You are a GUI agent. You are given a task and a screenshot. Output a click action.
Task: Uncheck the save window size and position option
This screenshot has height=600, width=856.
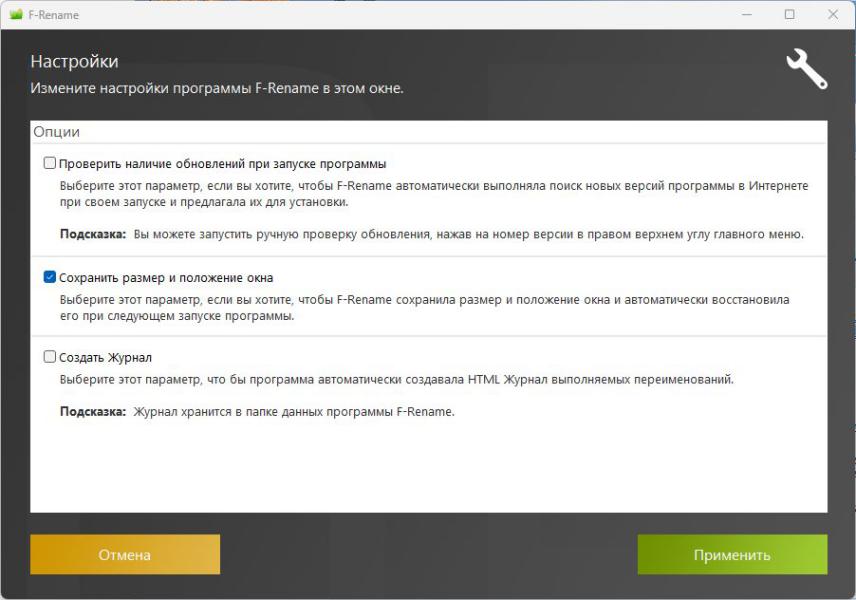pyautogui.click(x=50, y=277)
